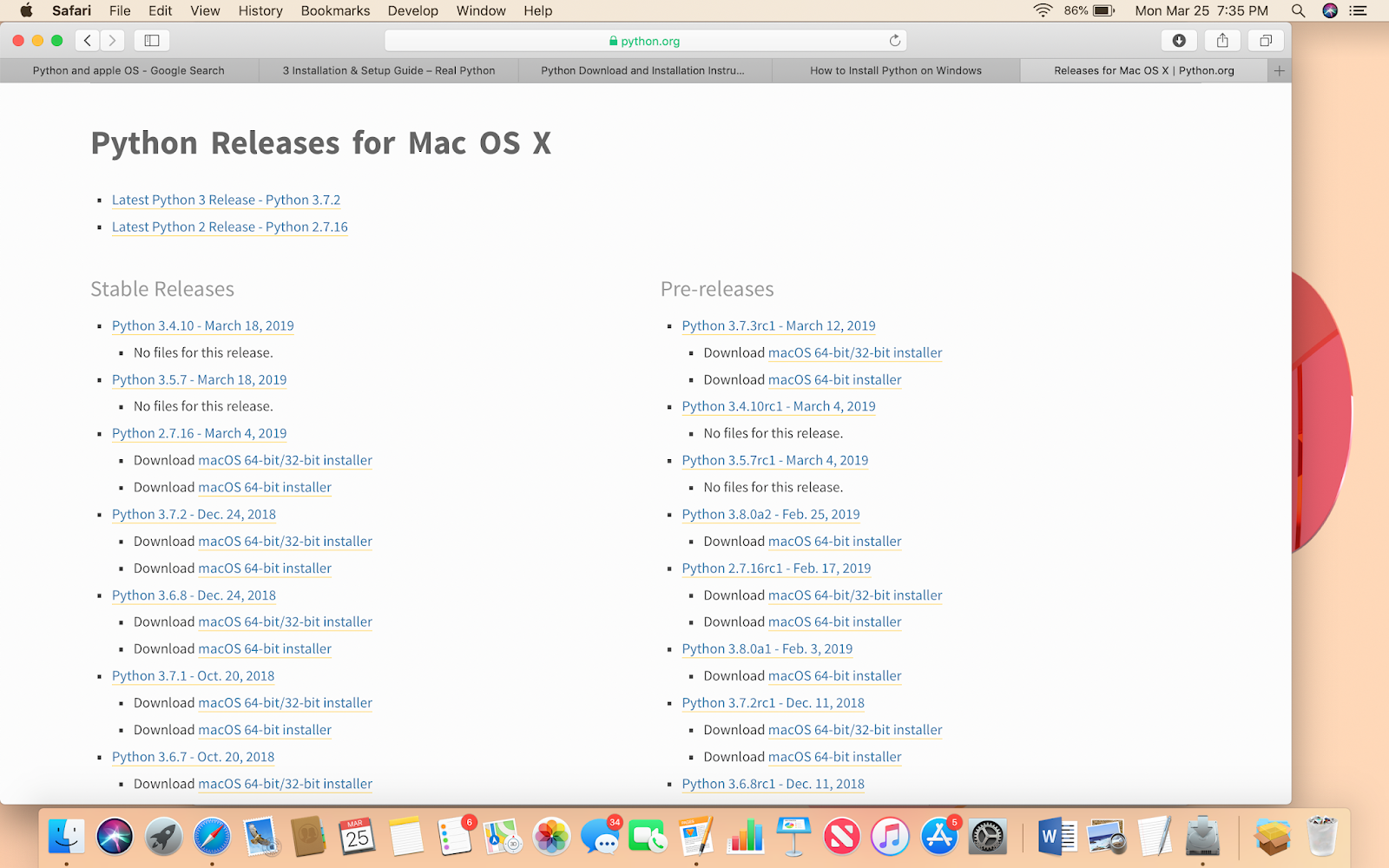
Task: Click Latest Python 3 Release 3.7.2 link
Action: point(226,200)
